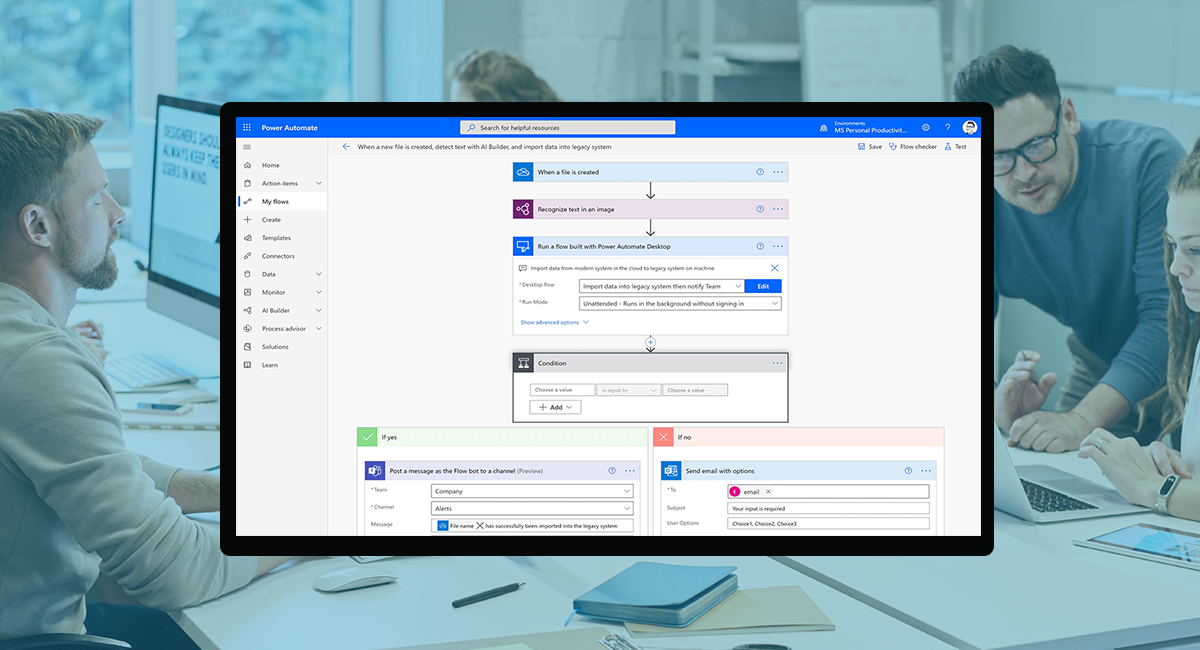Remove the File name token from Message
The width and height of the screenshot is (1200, 650).
tap(480, 525)
